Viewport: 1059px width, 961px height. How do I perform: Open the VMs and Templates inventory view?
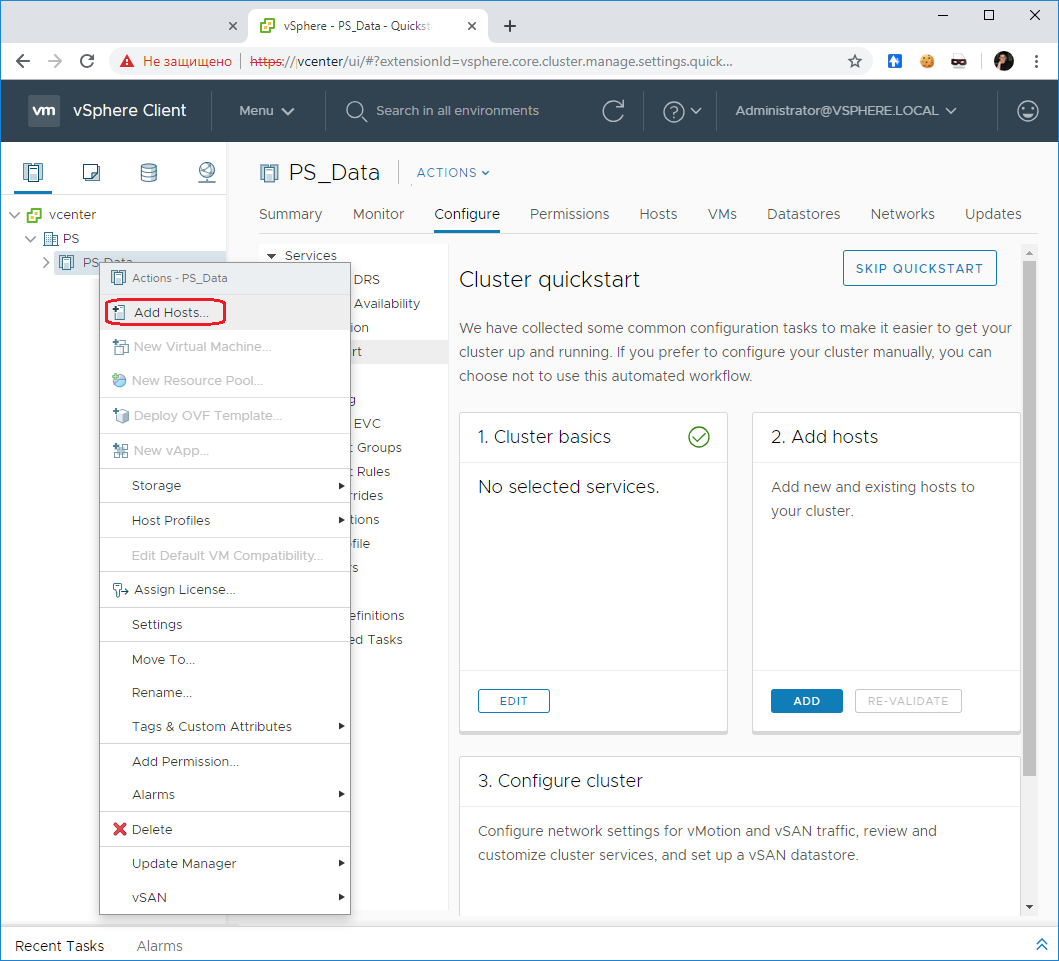click(91, 172)
